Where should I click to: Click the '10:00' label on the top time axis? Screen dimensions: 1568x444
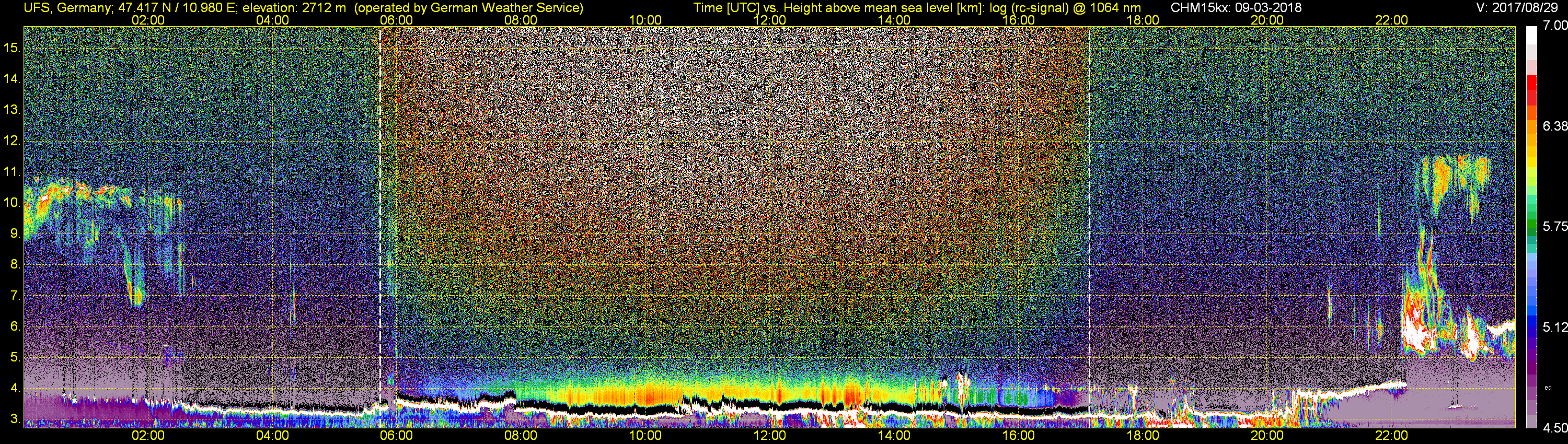[x=645, y=20]
